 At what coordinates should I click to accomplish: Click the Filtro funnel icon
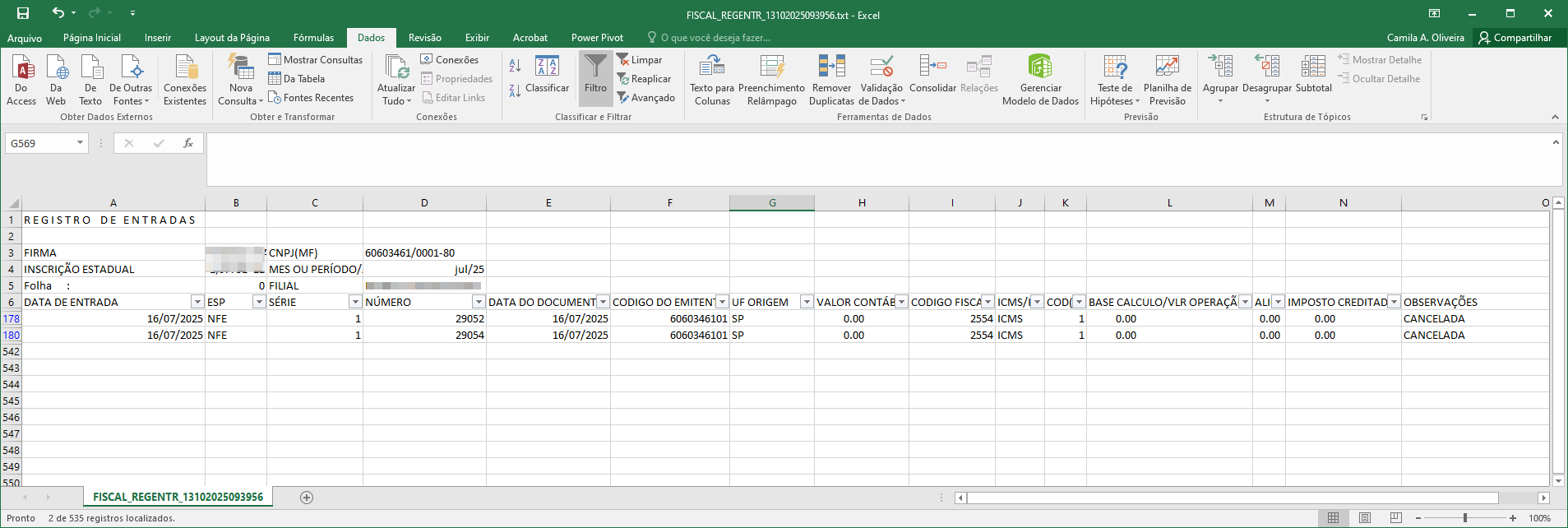pyautogui.click(x=595, y=68)
